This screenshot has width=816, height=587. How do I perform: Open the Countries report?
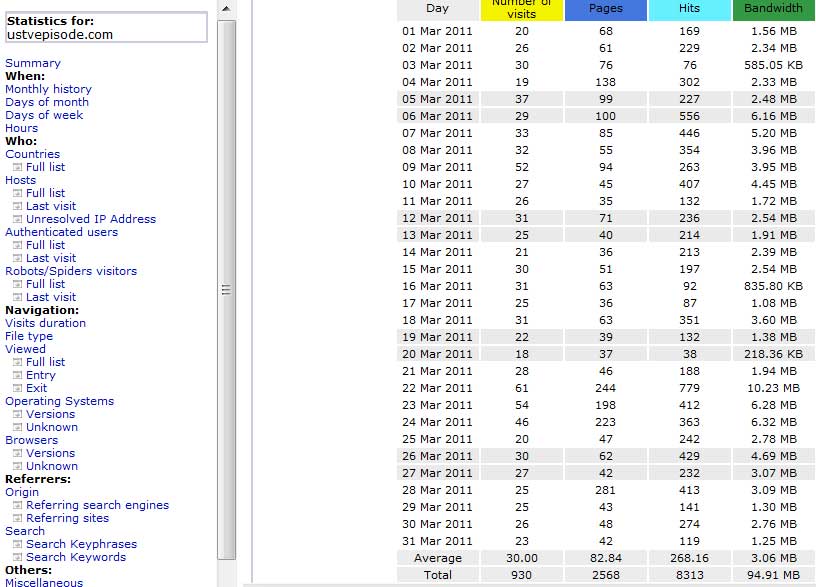[32, 154]
